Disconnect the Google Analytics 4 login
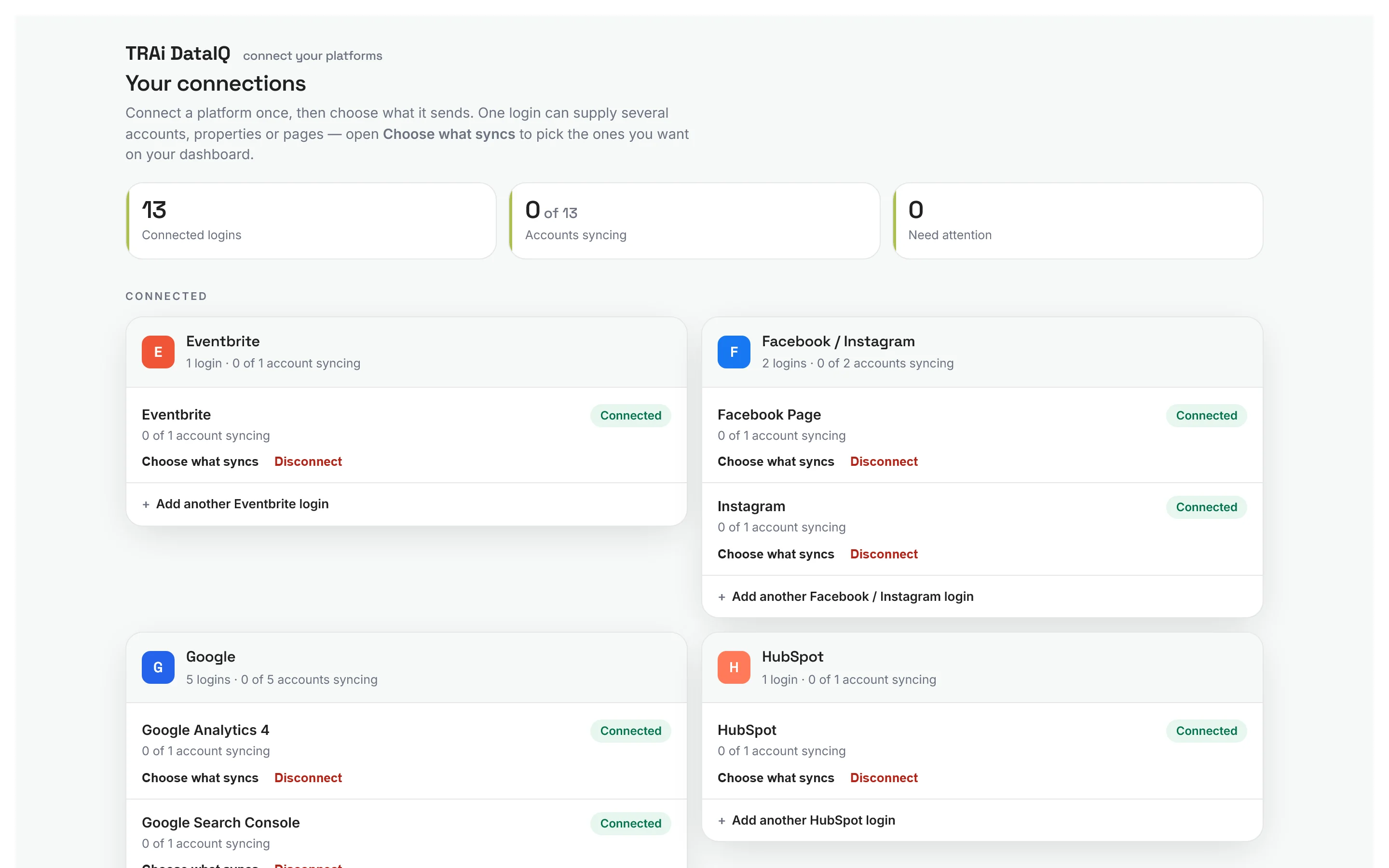 tap(308, 778)
